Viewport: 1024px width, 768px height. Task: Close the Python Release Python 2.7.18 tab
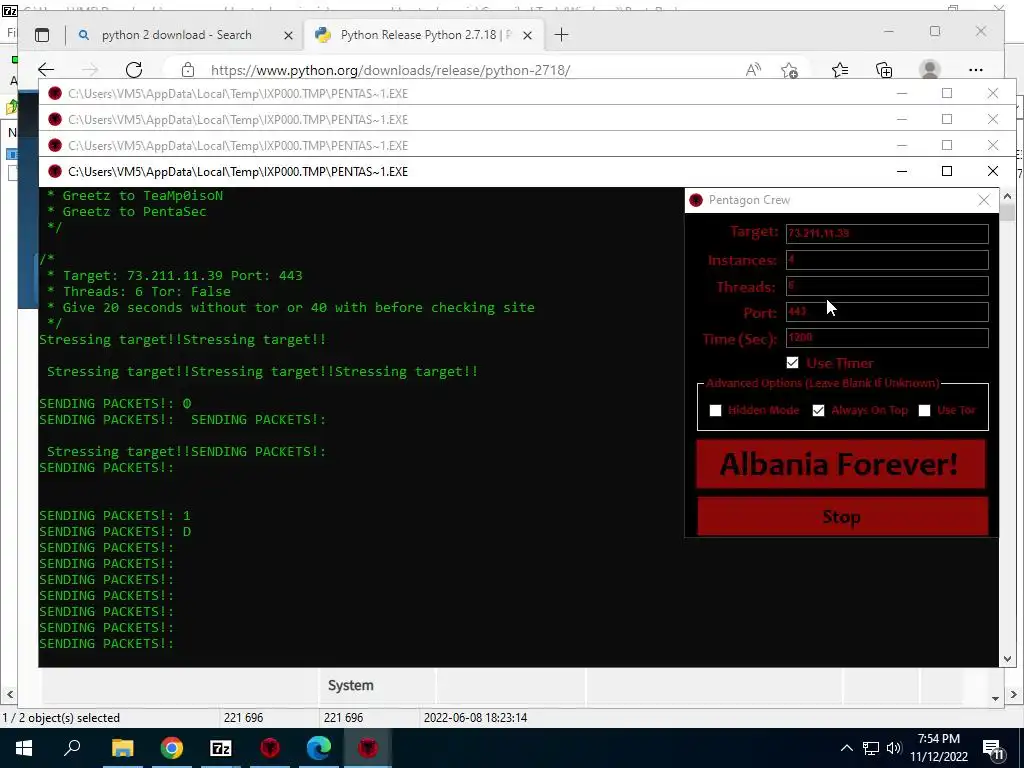click(x=528, y=35)
